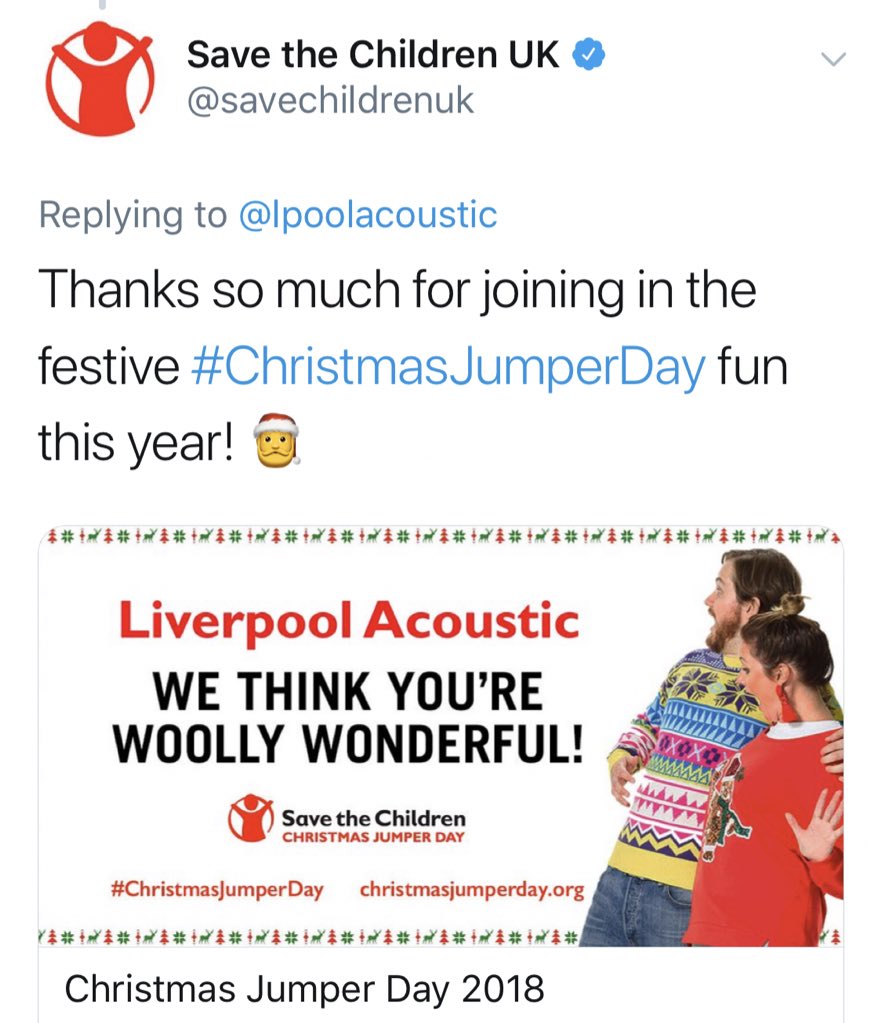The width and height of the screenshot is (870, 1023).
Task: Open the #ChristmasJumperDay hashtag in tweet
Action: point(449,366)
